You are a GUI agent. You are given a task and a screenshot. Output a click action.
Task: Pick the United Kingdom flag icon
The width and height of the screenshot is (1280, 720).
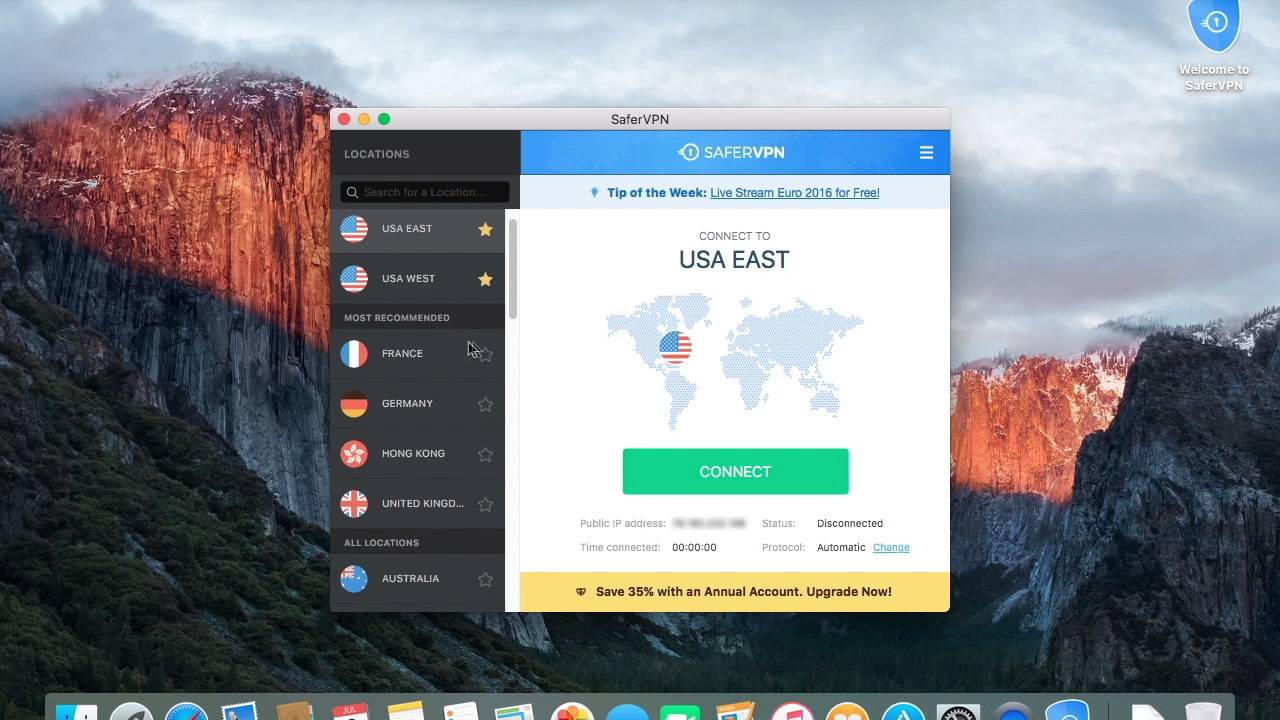click(x=354, y=504)
